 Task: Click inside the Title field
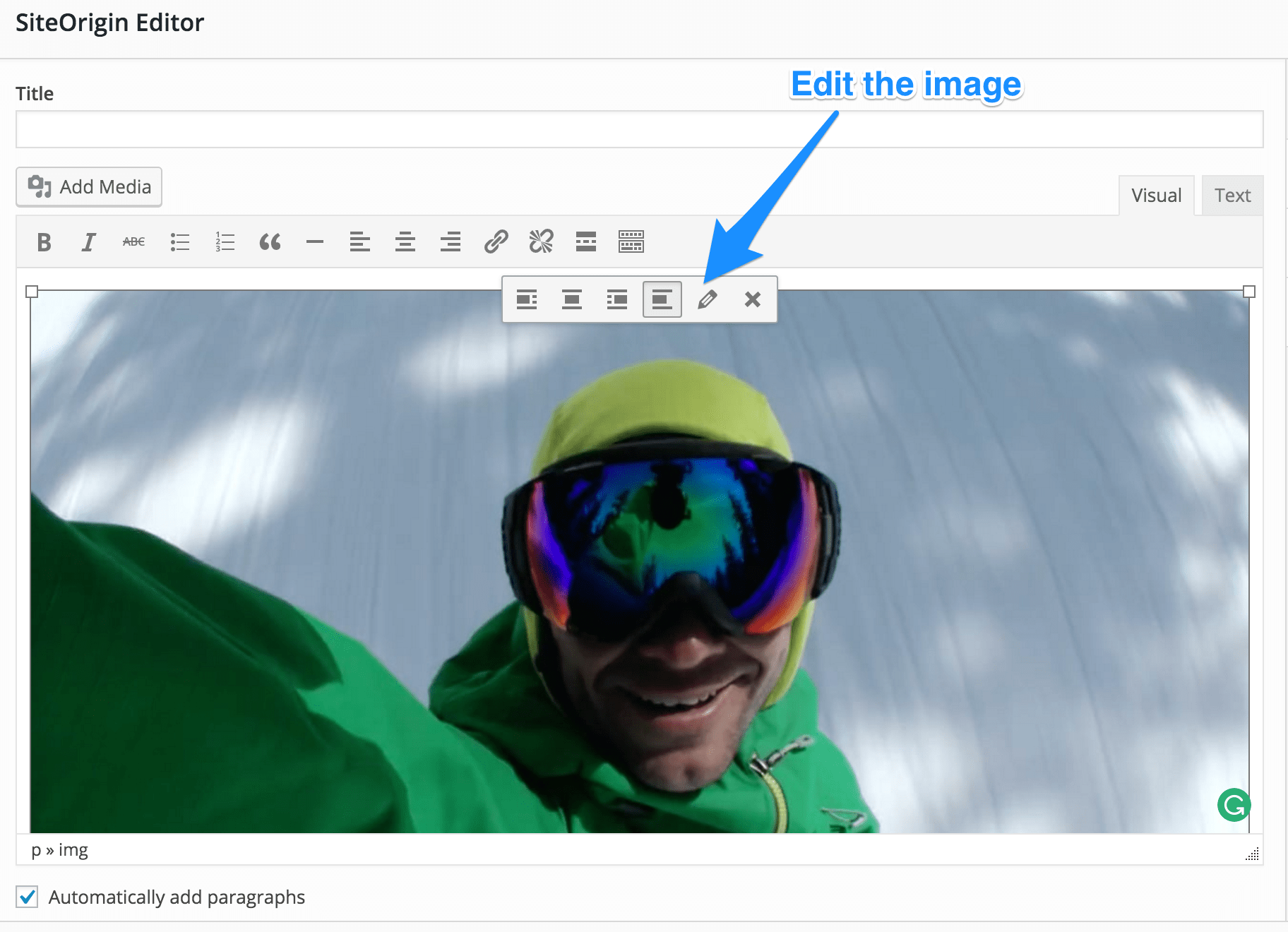636,129
